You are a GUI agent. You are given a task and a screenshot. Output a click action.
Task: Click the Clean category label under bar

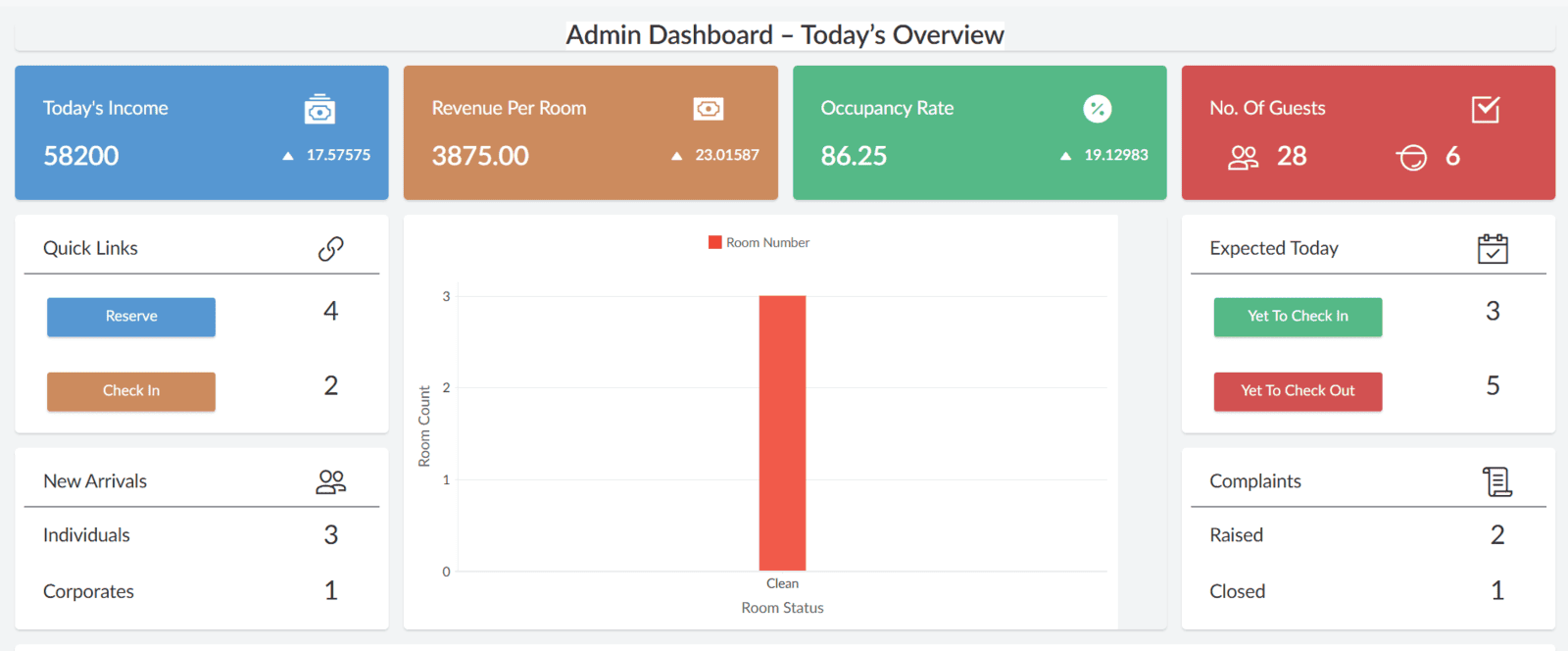(782, 583)
